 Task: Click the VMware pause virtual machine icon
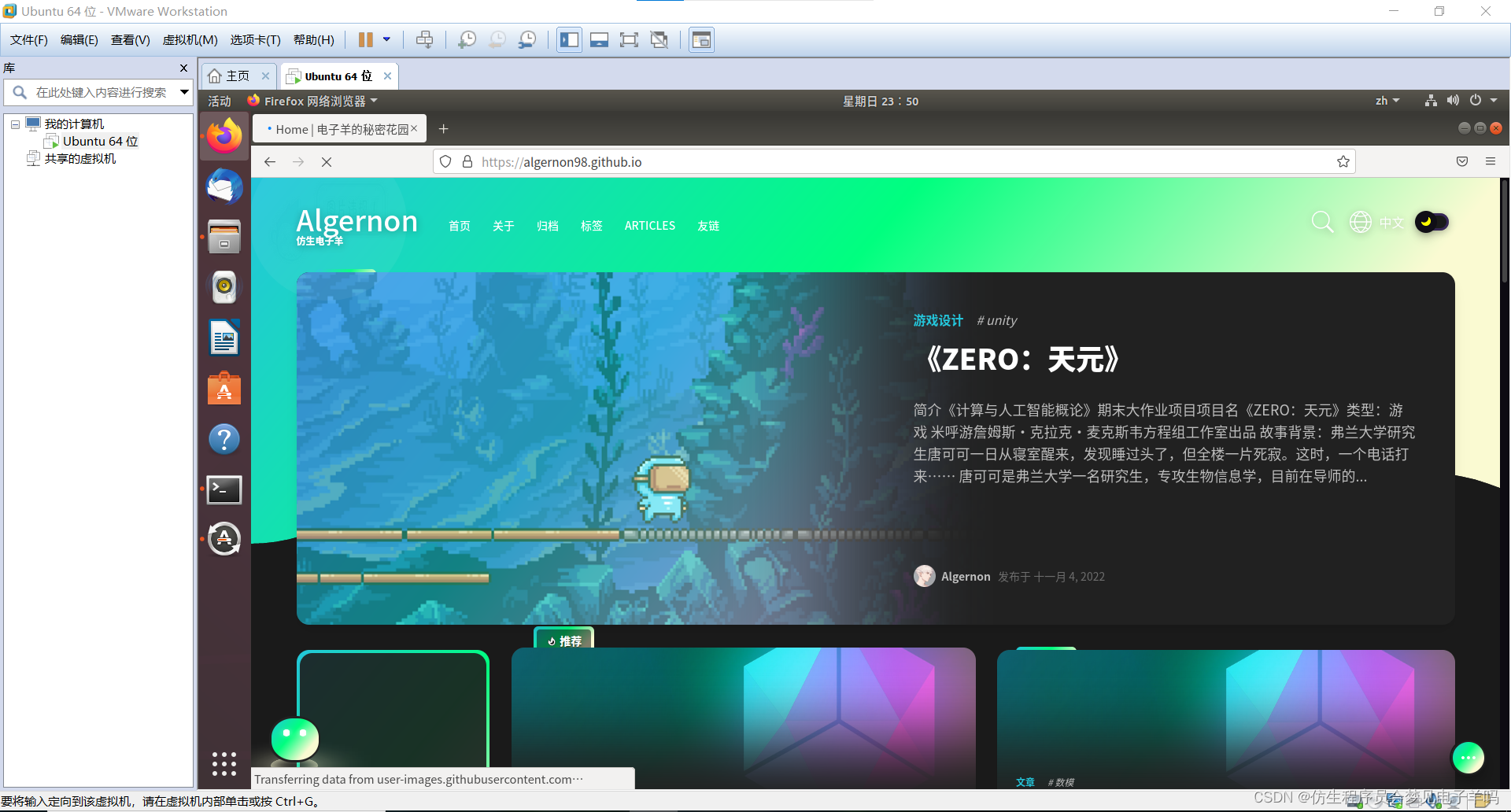(x=366, y=39)
